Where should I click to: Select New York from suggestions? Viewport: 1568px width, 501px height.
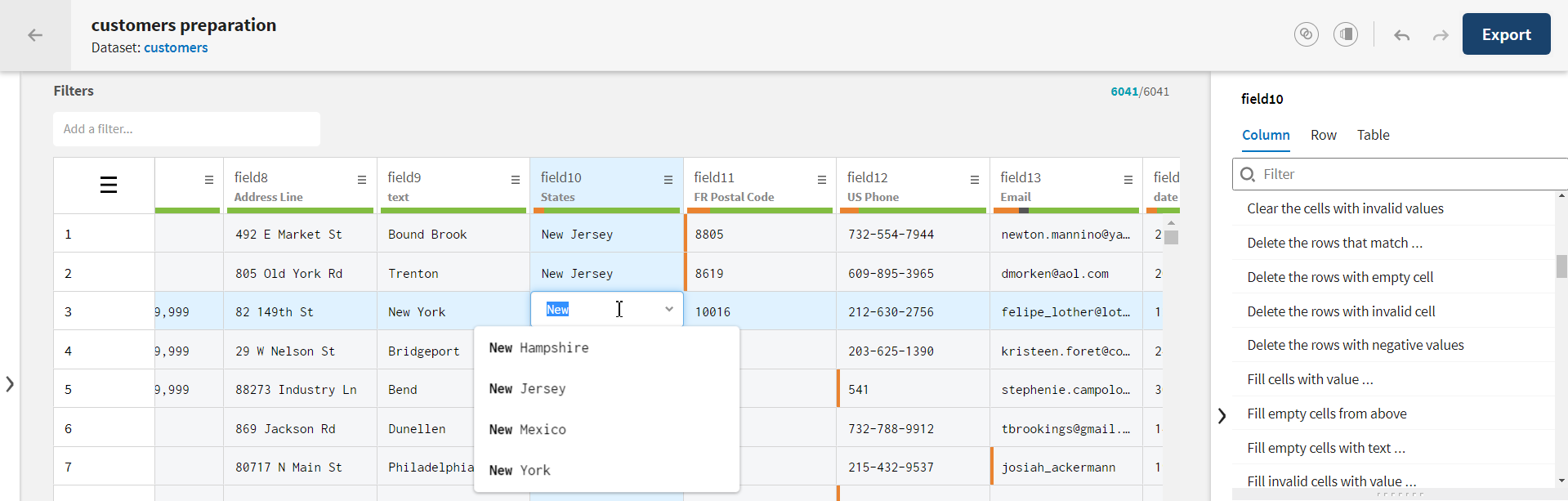(x=520, y=470)
